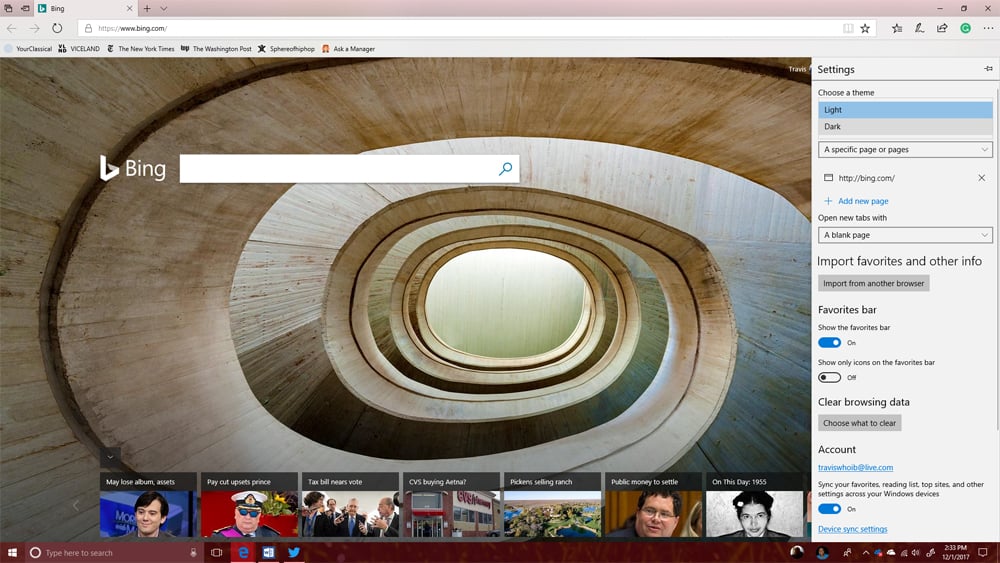Click the Add notes pen icon
1000x563 pixels.
(919, 28)
